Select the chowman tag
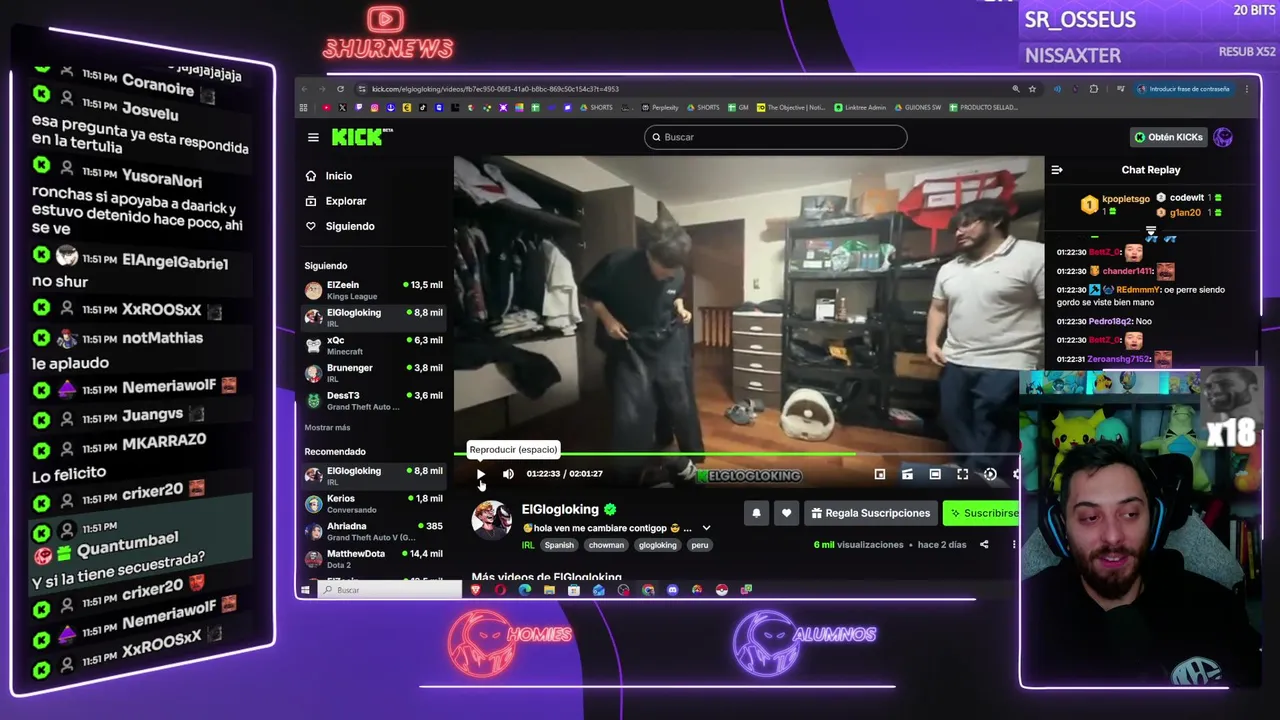The width and height of the screenshot is (1280, 720). click(606, 545)
